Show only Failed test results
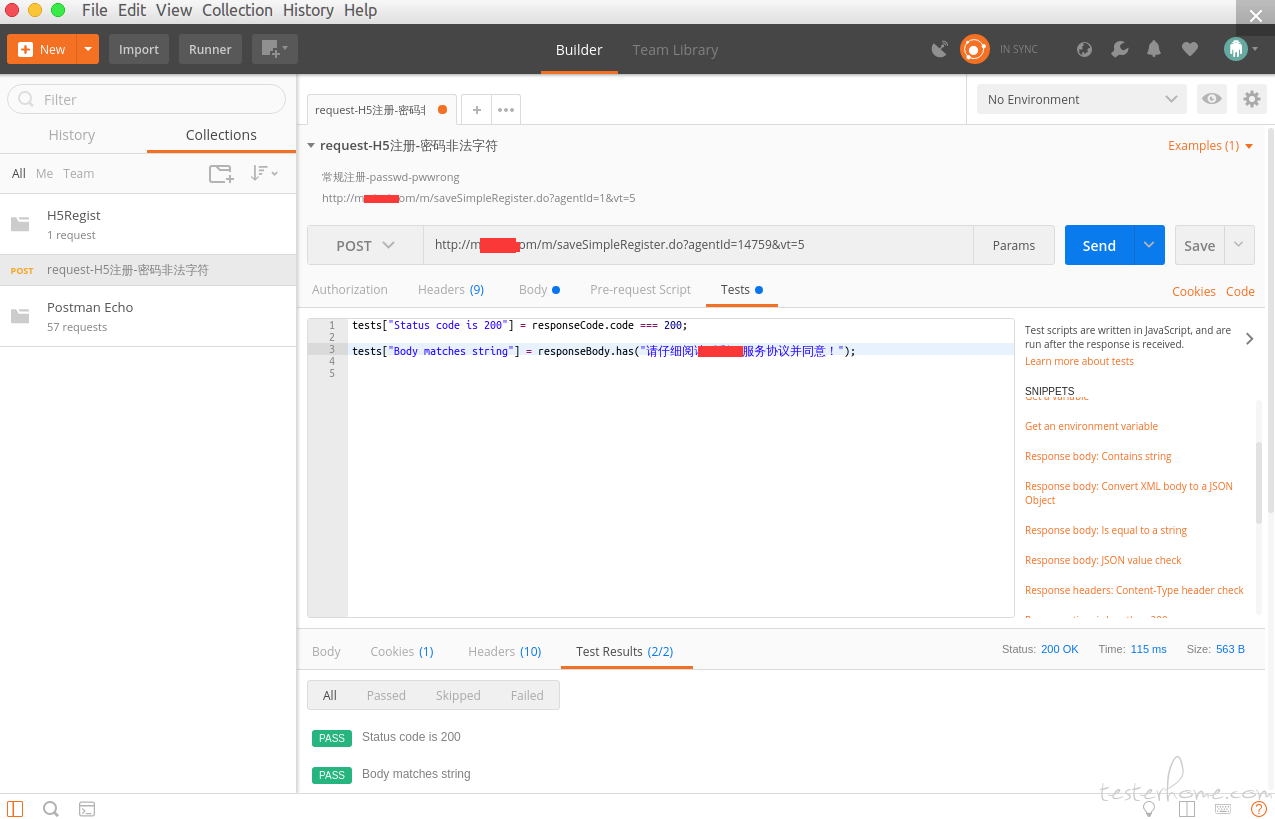Image resolution: width=1275 pixels, height=819 pixels. tap(527, 696)
